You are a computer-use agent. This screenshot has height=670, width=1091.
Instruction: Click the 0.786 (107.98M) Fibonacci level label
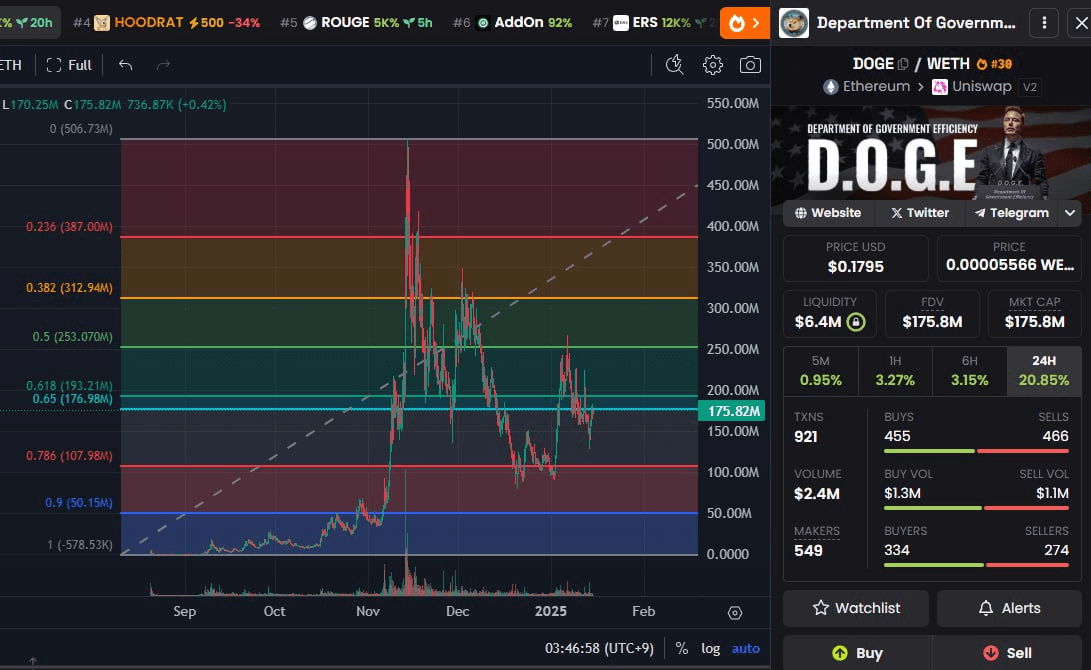coord(70,456)
